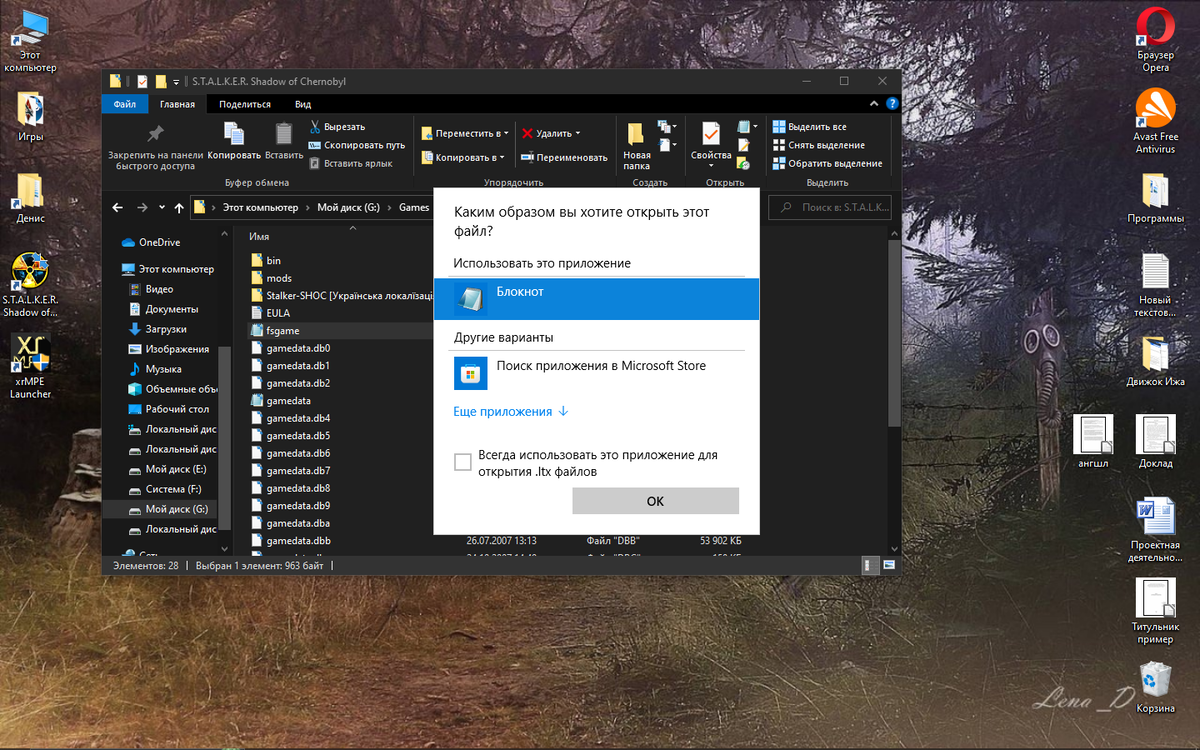Click Выделить все
The width and height of the screenshot is (1200, 750).
coord(810,127)
